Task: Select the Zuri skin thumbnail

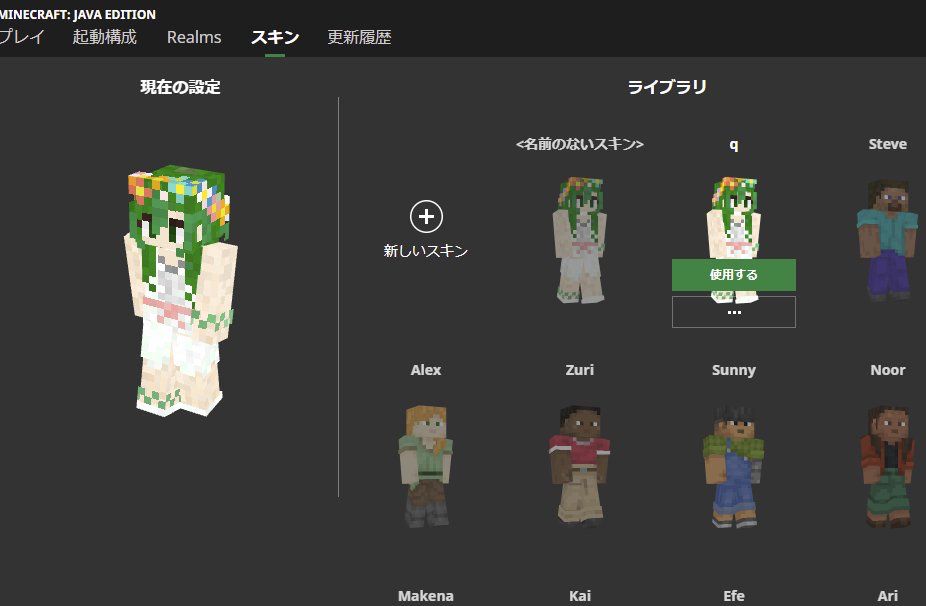Action: point(580,466)
